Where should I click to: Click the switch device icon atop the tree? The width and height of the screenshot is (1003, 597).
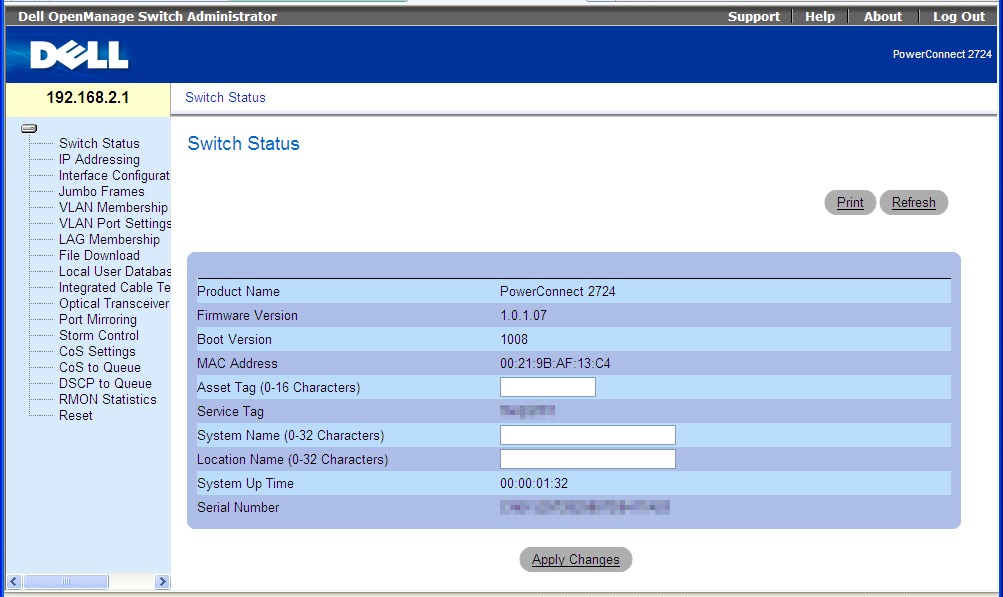(x=29, y=129)
